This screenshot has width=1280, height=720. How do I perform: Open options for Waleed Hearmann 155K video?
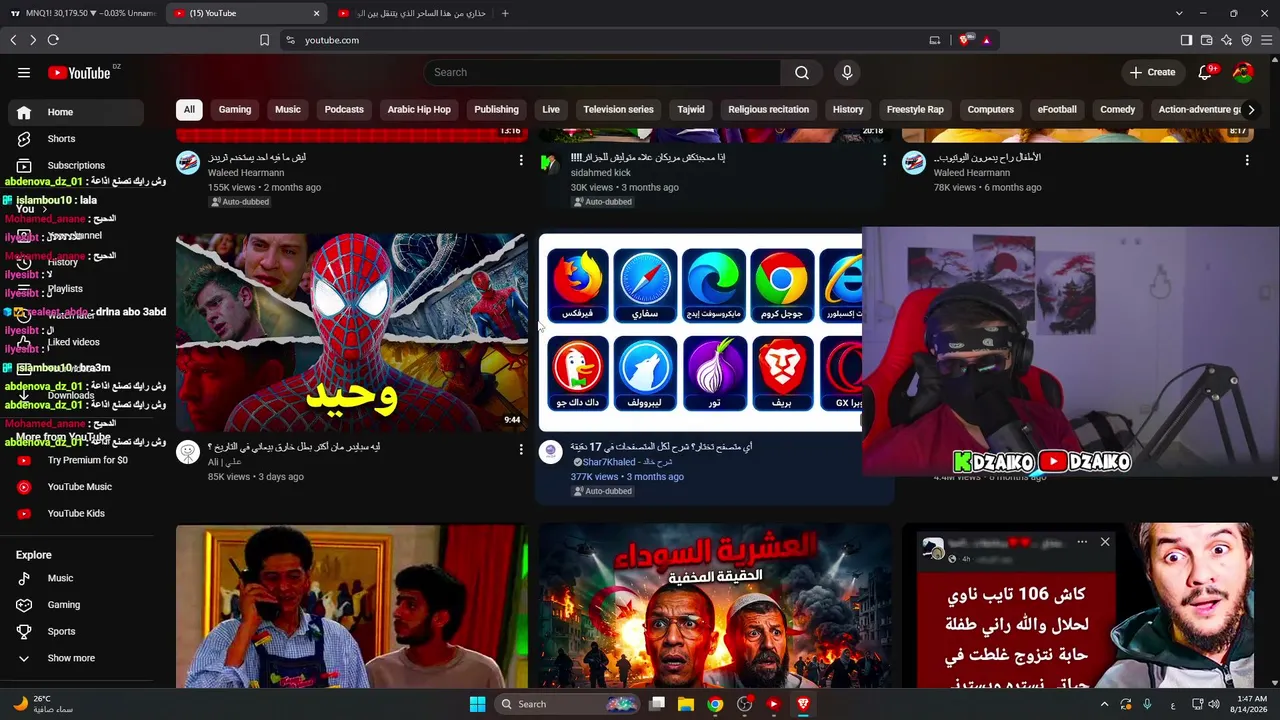[x=521, y=160]
